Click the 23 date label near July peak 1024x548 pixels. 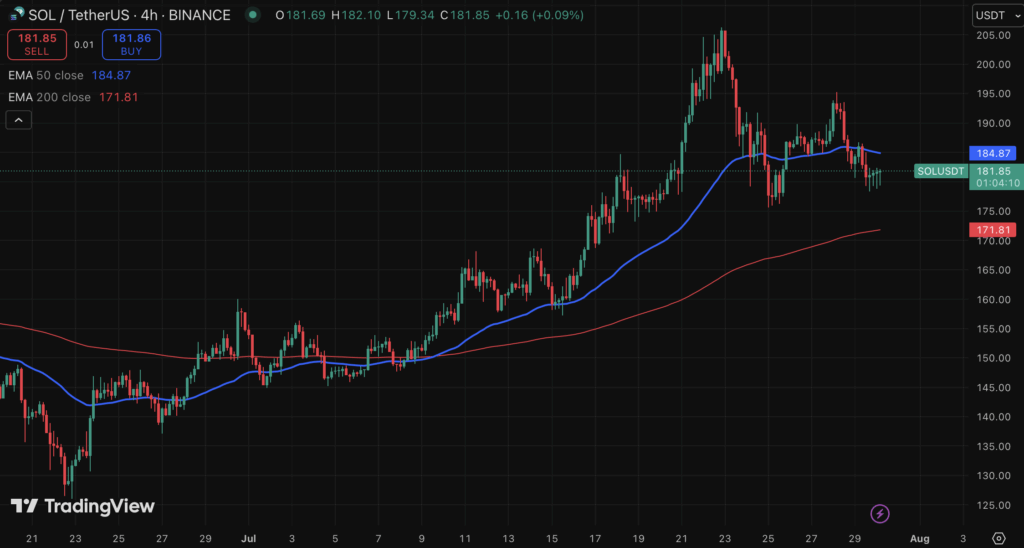point(725,538)
